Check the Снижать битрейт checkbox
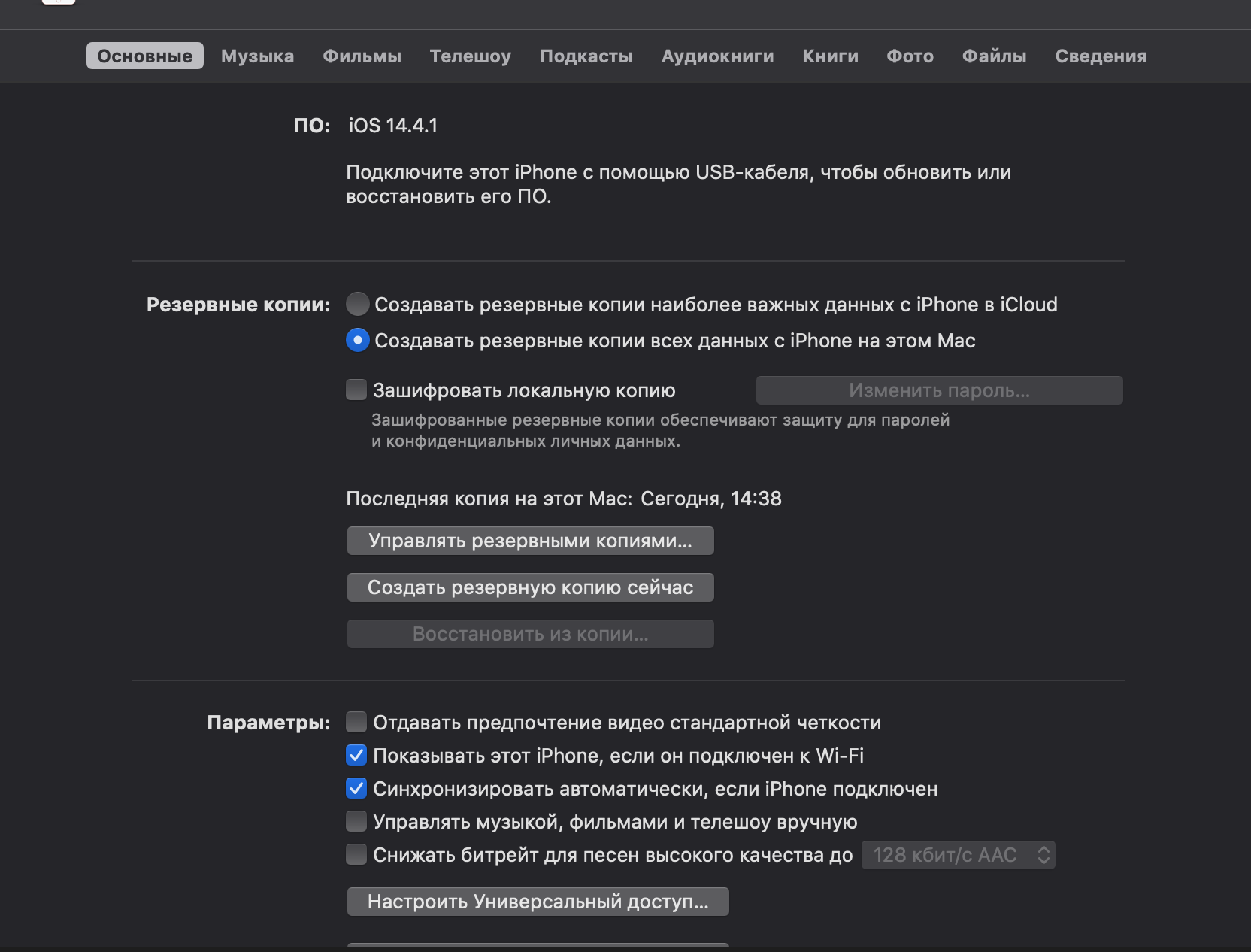This screenshot has width=1251, height=952. point(356,854)
